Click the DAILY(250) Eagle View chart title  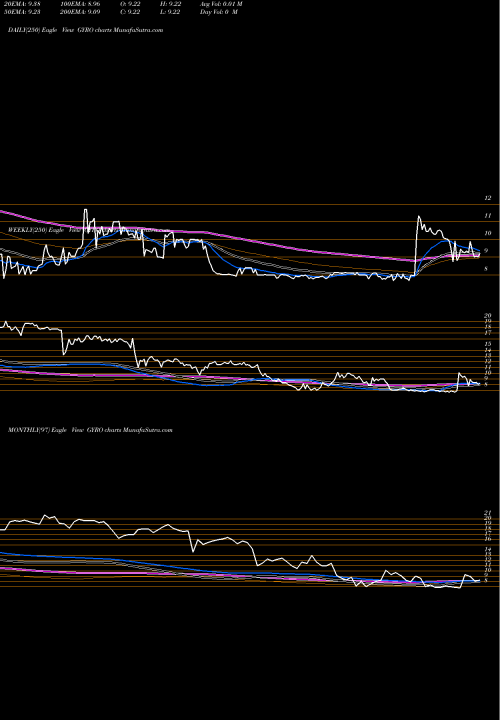tap(85, 30)
